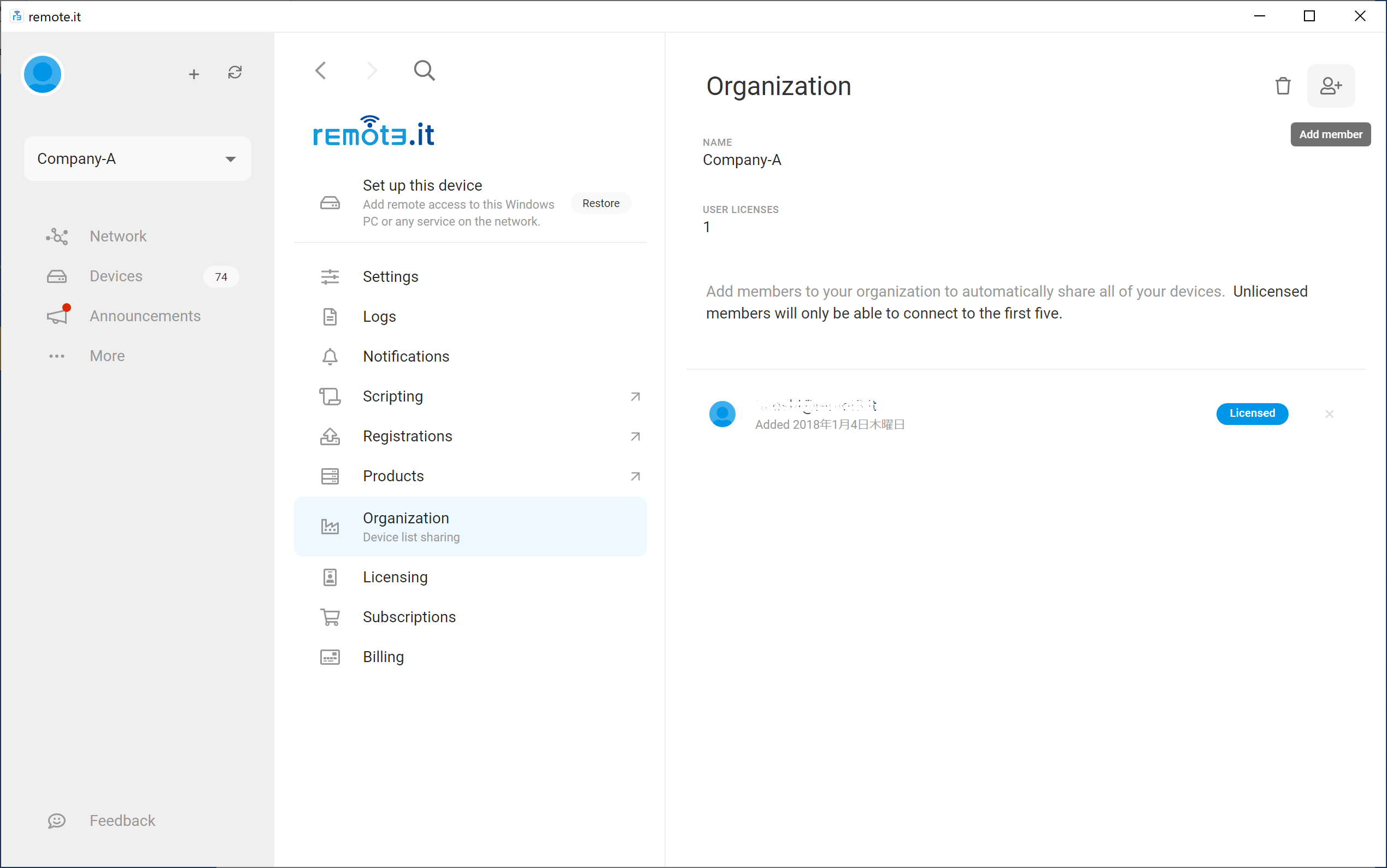The width and height of the screenshot is (1387, 868).
Task: Remove the member with the X button
Action: pos(1329,414)
